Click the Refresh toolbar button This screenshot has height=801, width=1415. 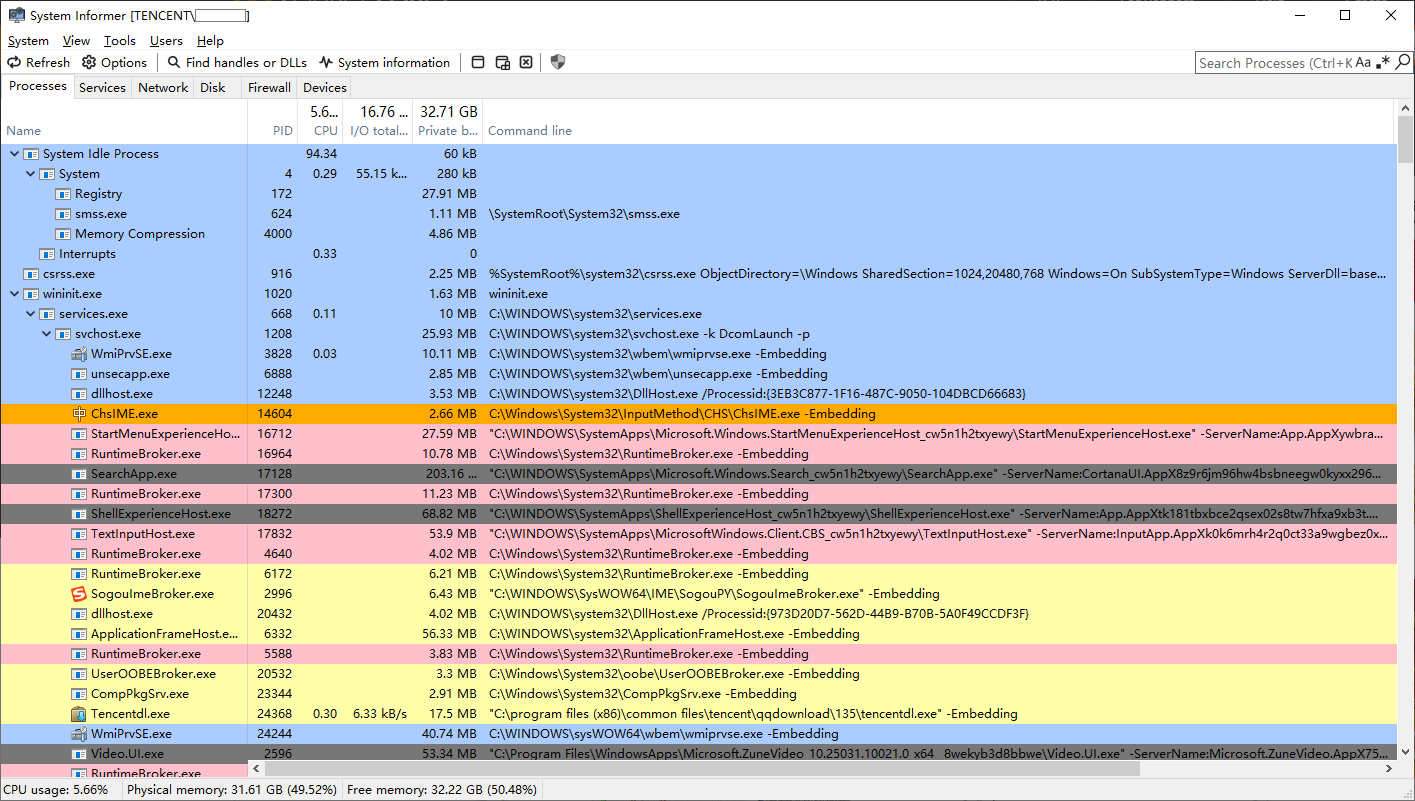pyautogui.click(x=39, y=62)
